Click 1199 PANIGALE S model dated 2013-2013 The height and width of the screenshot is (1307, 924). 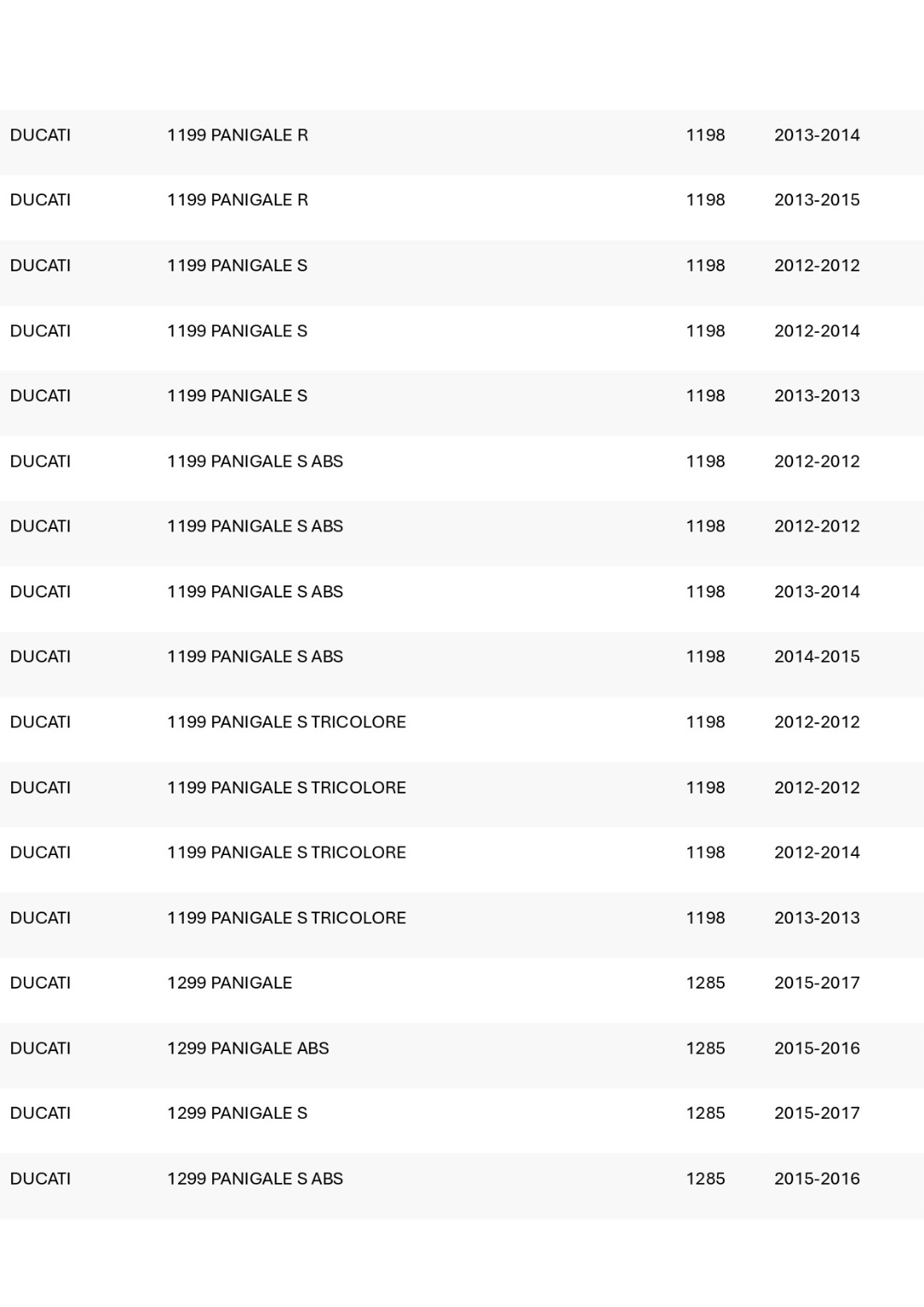(237, 396)
